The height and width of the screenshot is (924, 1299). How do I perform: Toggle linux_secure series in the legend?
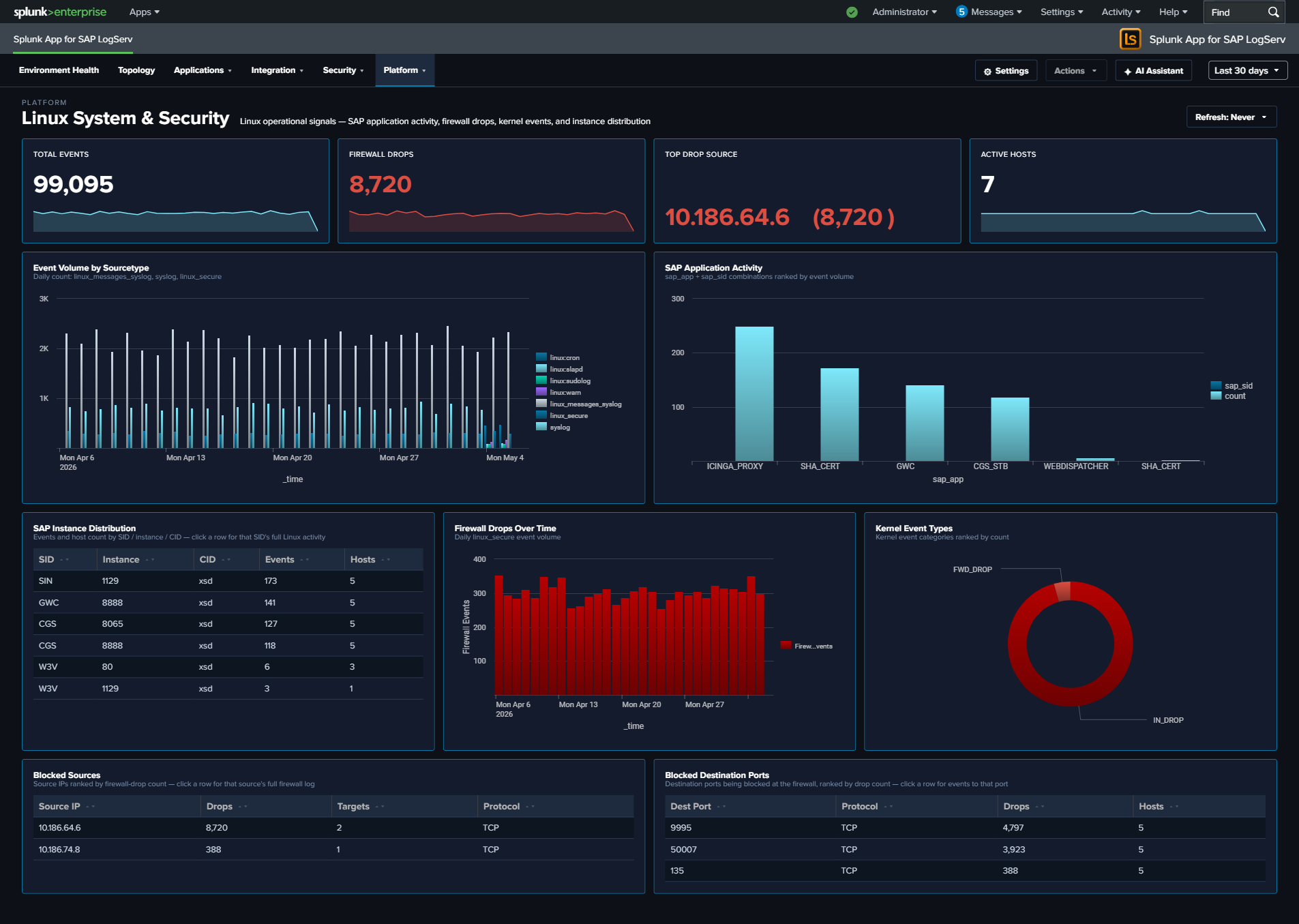(562, 415)
